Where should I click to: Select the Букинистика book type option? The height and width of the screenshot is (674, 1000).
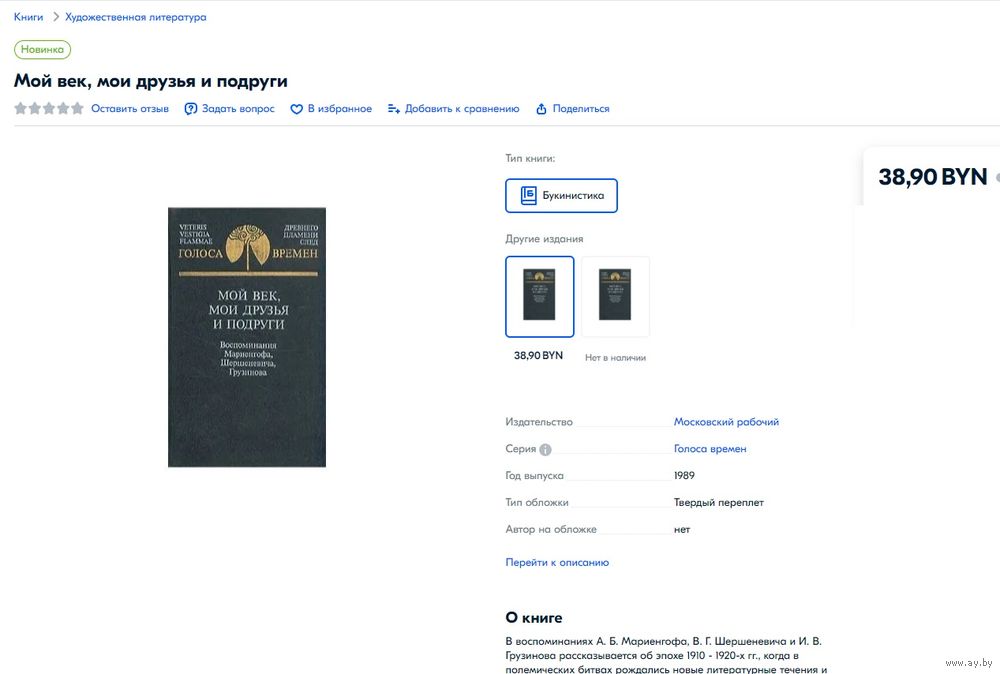click(x=561, y=196)
